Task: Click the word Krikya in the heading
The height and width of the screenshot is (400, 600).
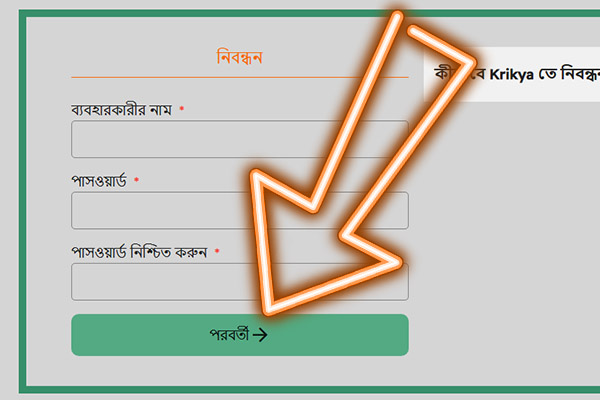Action: 511,74
